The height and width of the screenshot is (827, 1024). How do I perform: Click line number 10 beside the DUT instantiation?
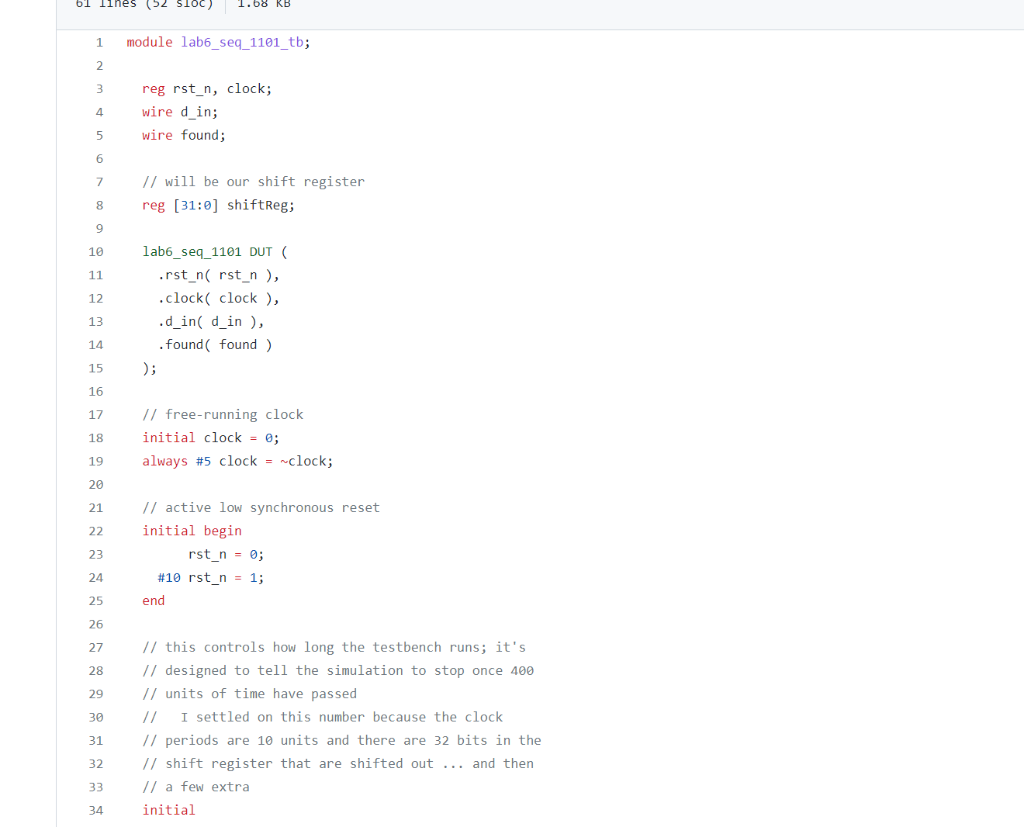click(x=96, y=251)
